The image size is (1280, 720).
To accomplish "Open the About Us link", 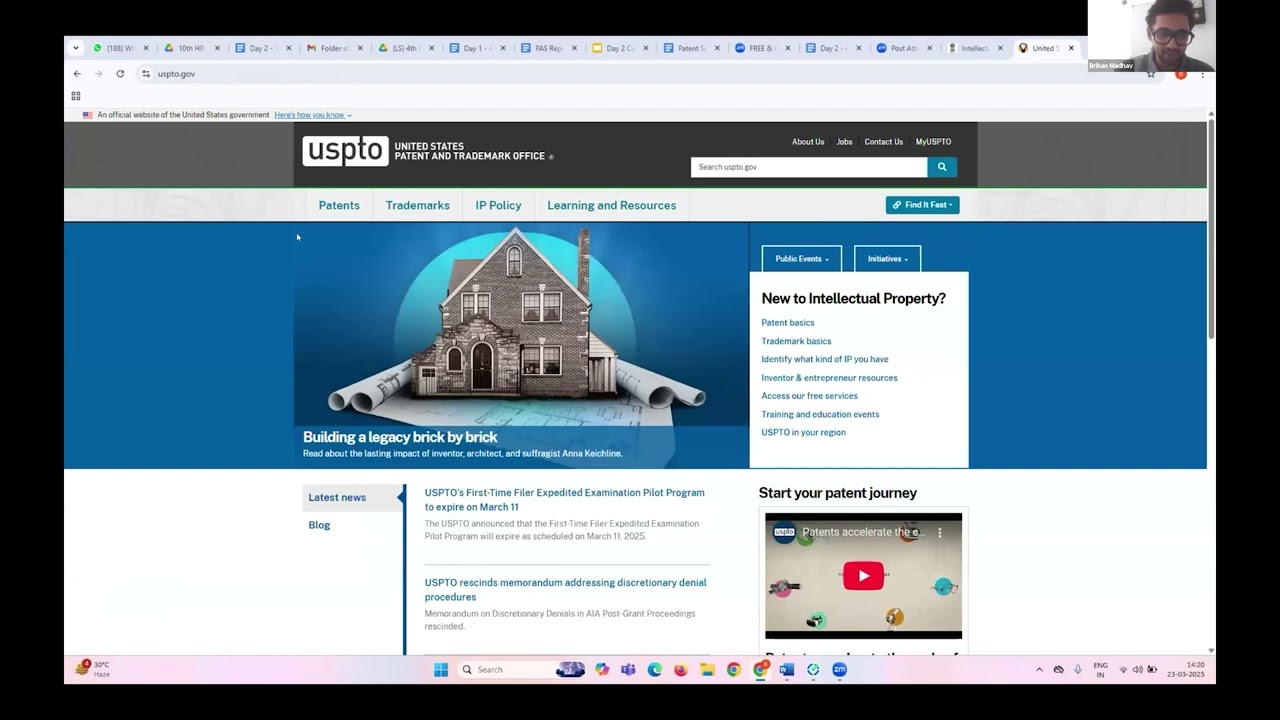I will [x=808, y=142].
